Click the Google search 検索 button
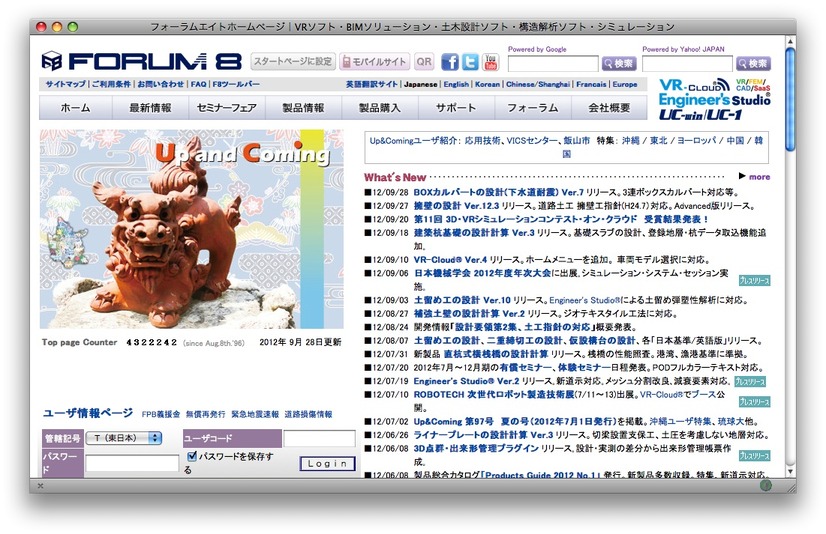Image resolution: width=826 pixels, height=534 pixels. (619, 64)
